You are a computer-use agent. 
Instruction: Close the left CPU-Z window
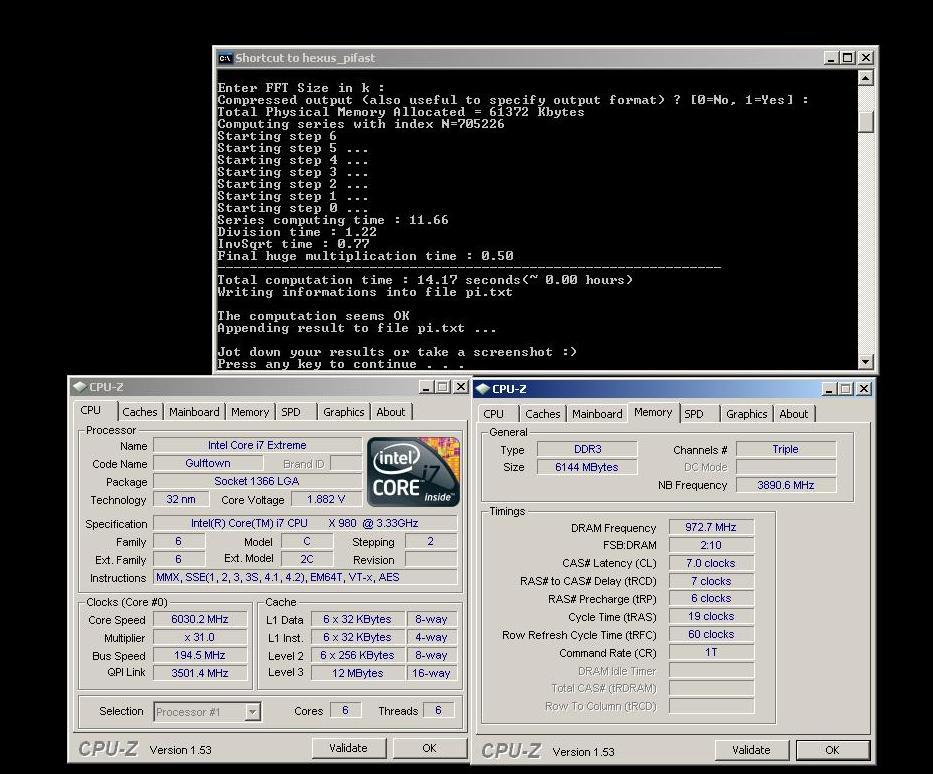pyautogui.click(x=461, y=387)
